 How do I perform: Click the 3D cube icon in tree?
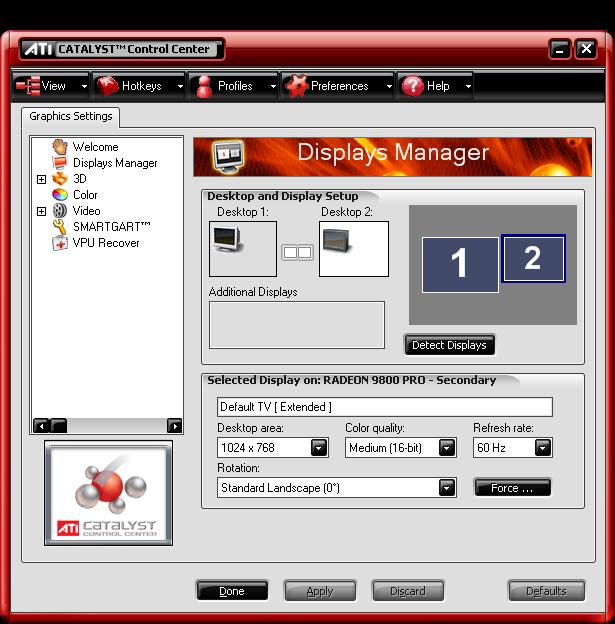(60, 179)
